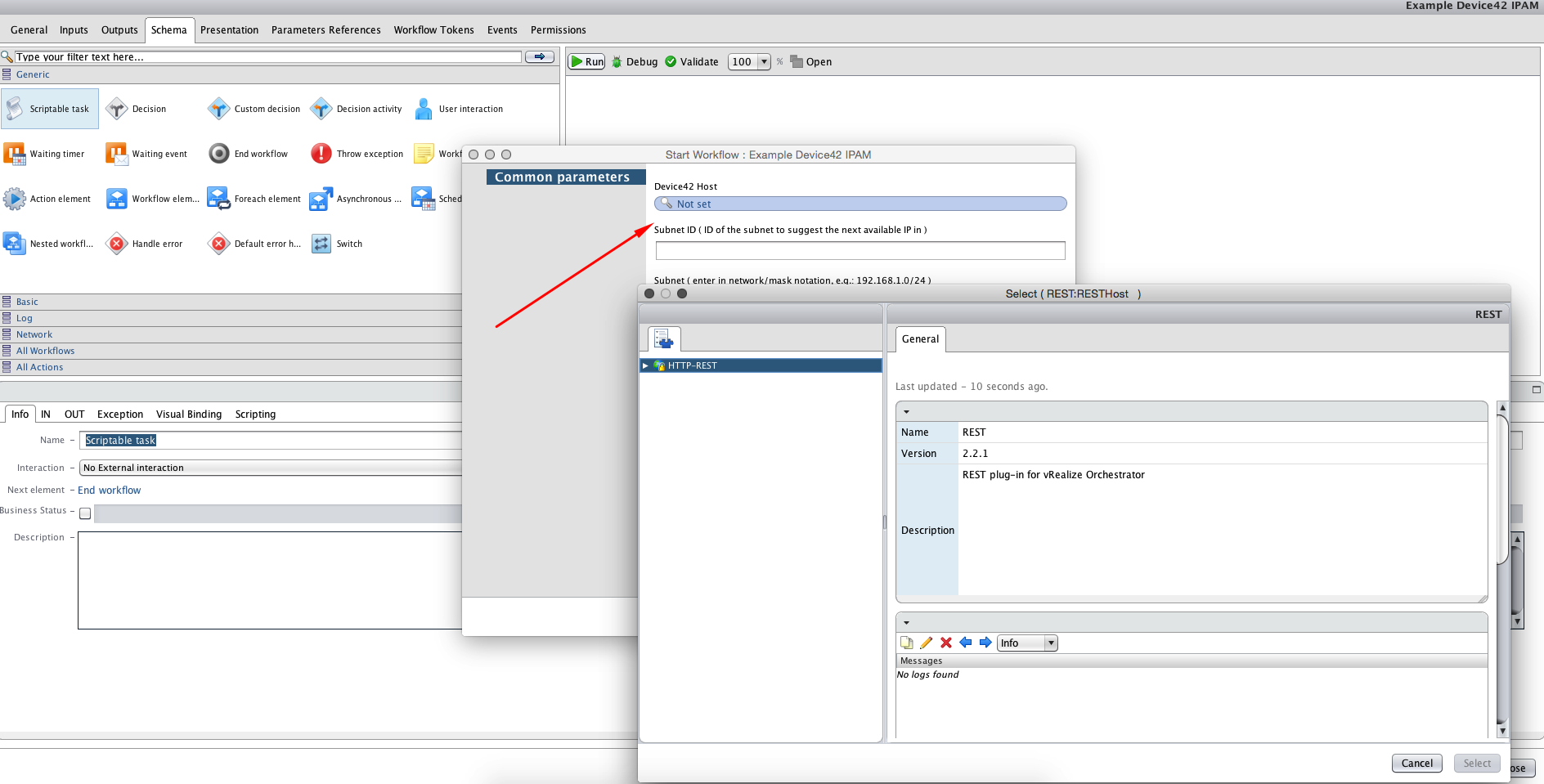Switch to the Inputs tab

tap(74, 29)
